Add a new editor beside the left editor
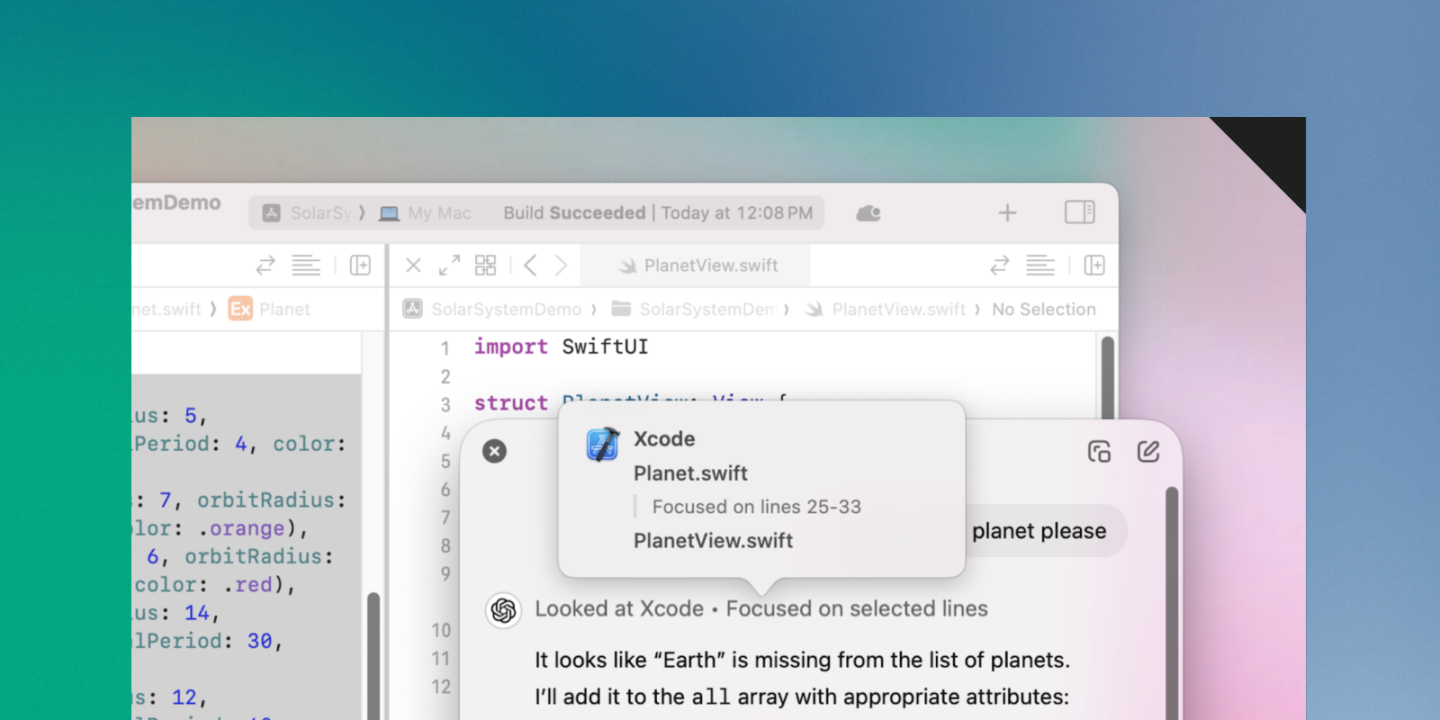The height and width of the screenshot is (720, 1440). pos(360,265)
